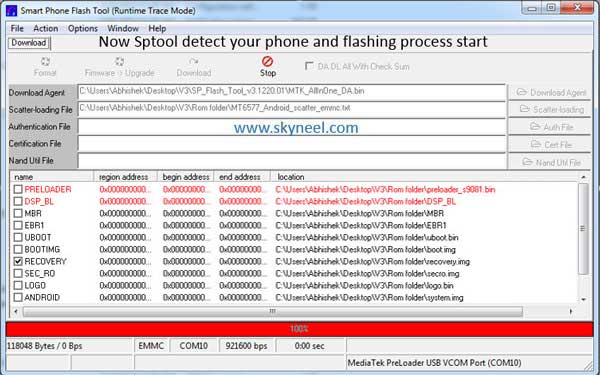600x375 pixels.
Task: Open the Action menu
Action: [x=46, y=28]
